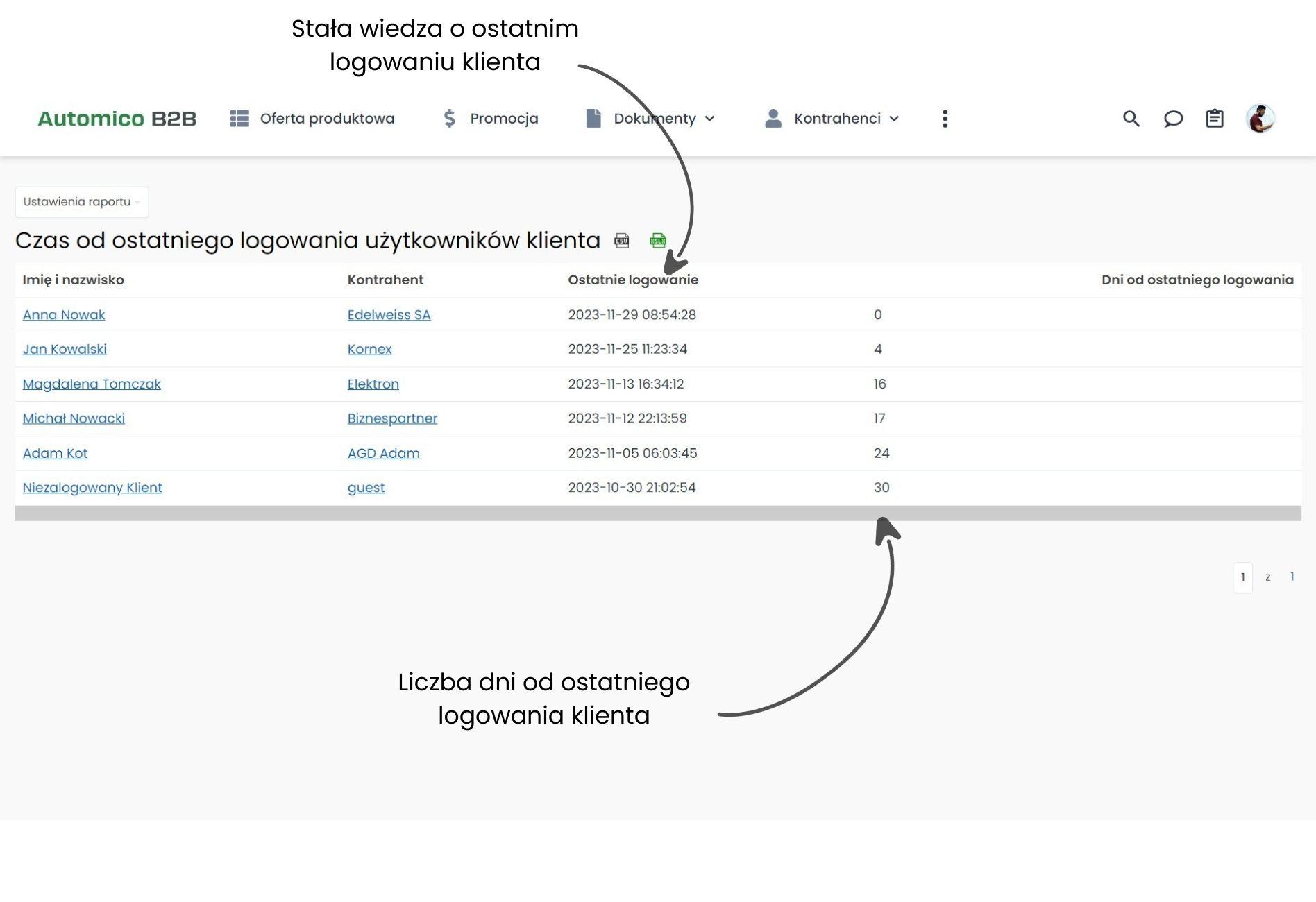
Task: Open the Edelweiss SA contractor link
Action: tap(389, 315)
